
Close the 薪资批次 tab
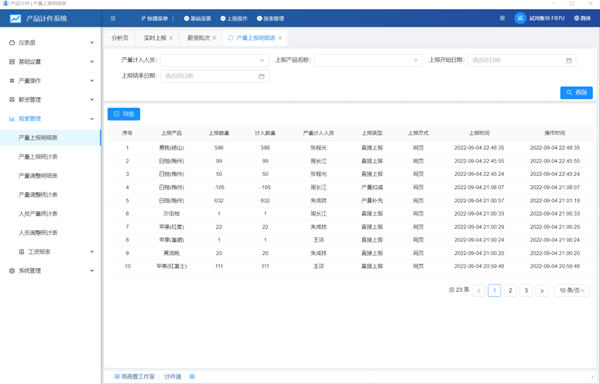click(x=214, y=38)
